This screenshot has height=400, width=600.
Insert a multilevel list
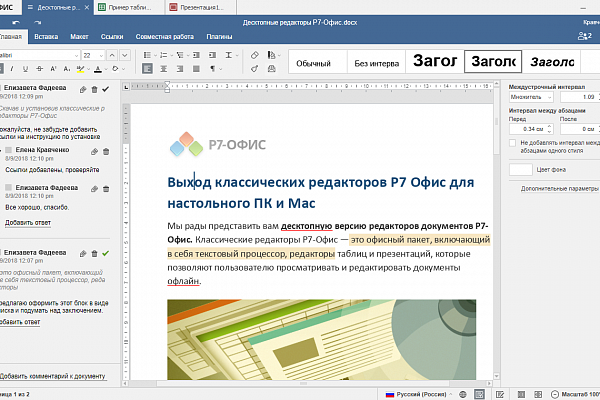click(x=180, y=55)
